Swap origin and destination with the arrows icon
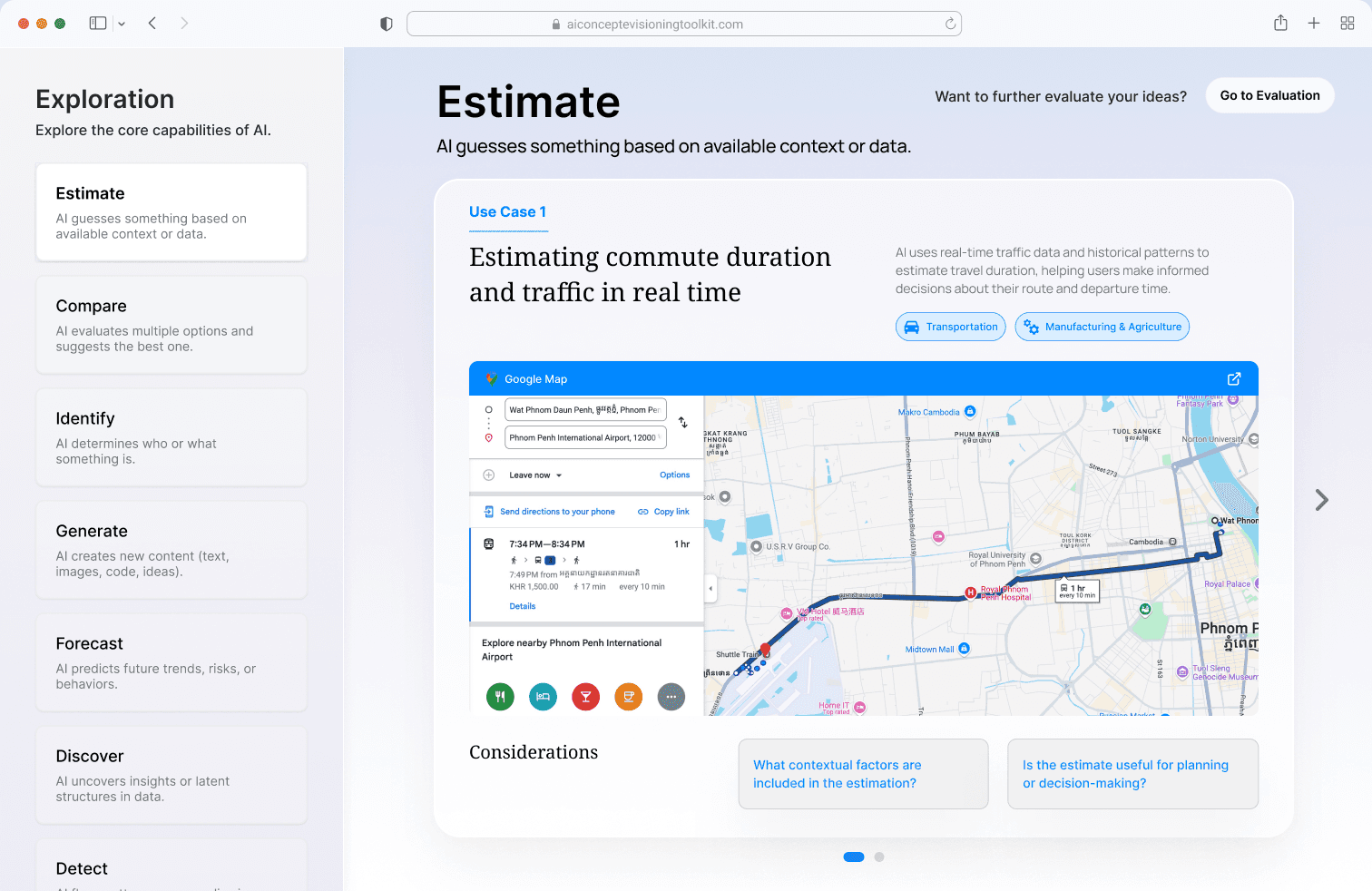 (x=683, y=423)
